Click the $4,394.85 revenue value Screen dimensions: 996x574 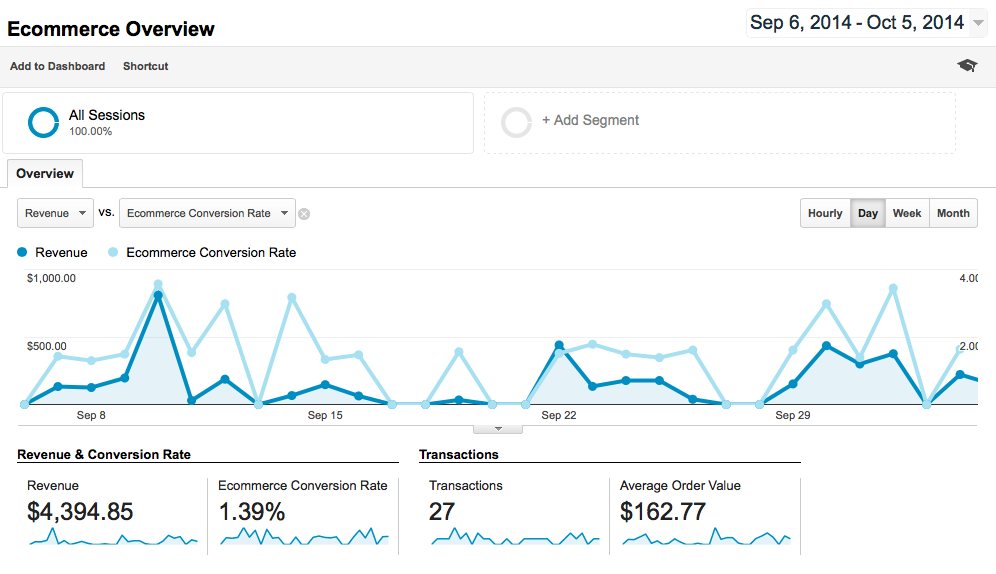click(80, 512)
